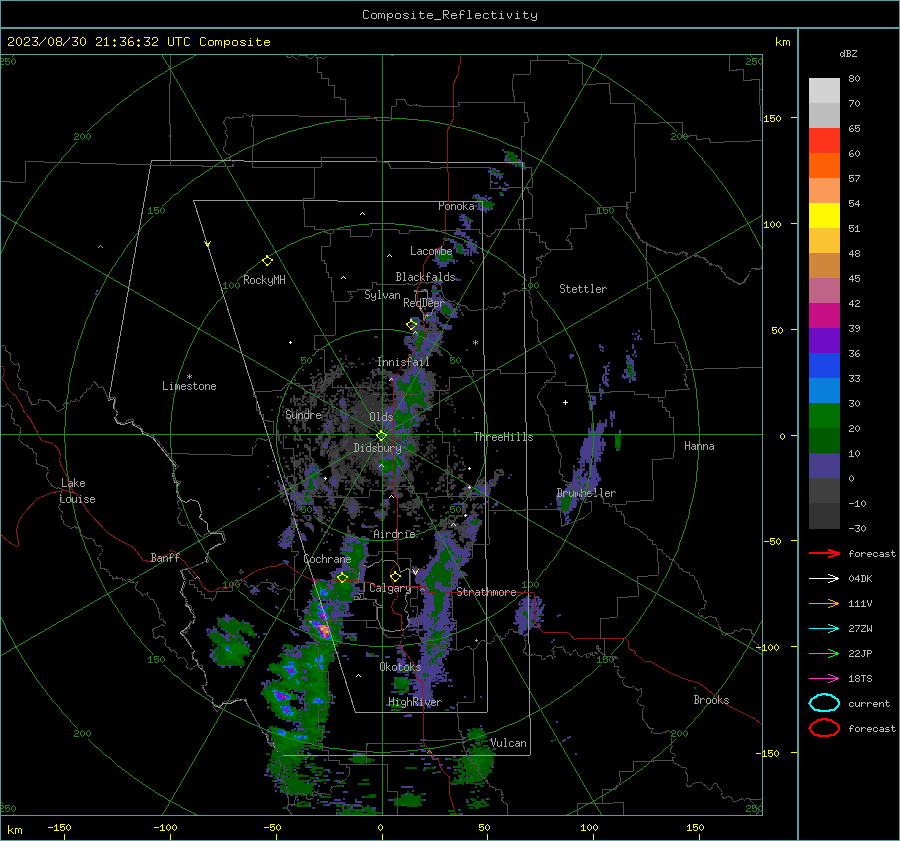900x841 pixels.
Task: Click the Lacombe city label
Action: point(431,251)
